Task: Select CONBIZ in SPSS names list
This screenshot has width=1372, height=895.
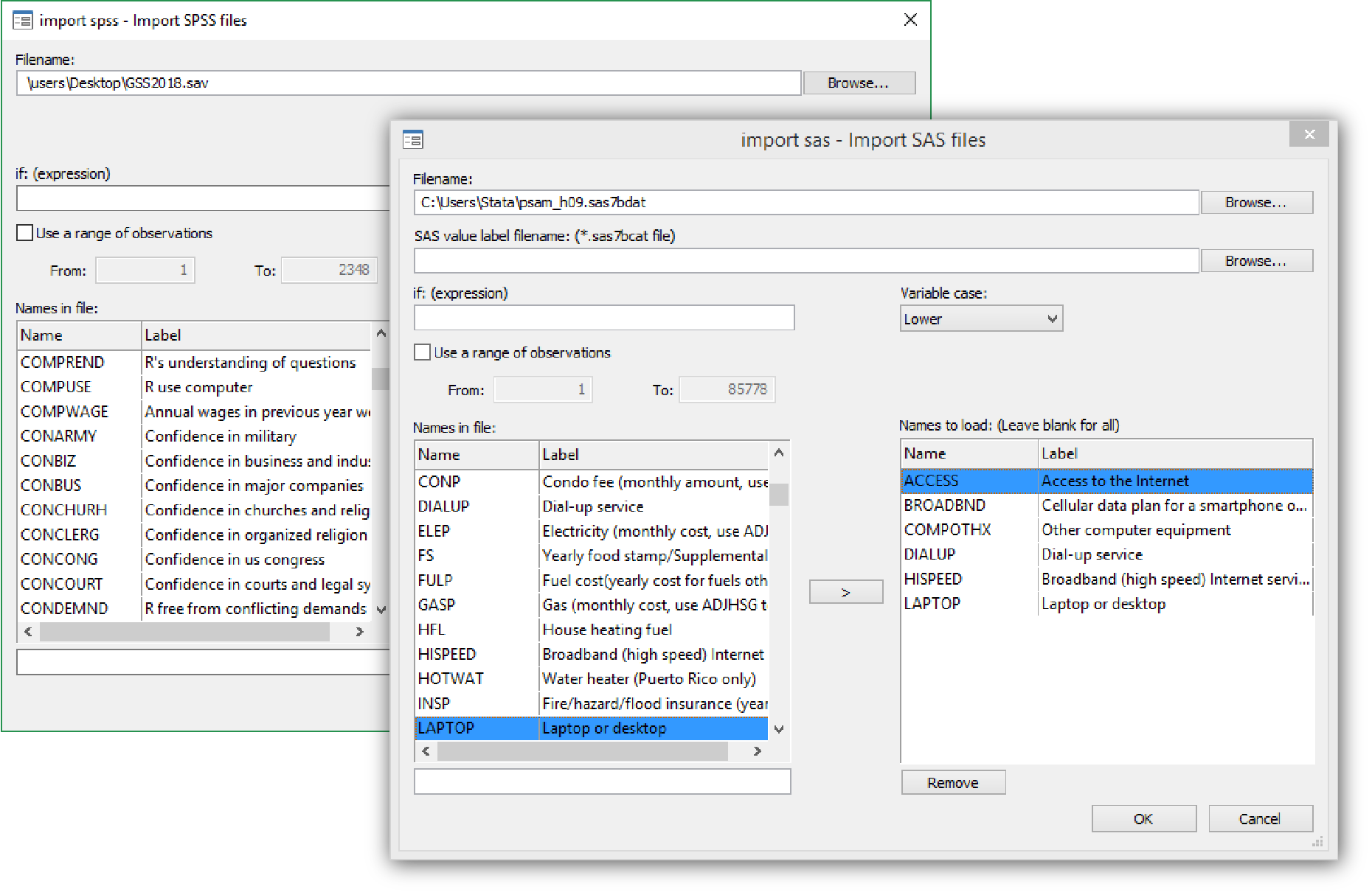Action: coord(194,461)
